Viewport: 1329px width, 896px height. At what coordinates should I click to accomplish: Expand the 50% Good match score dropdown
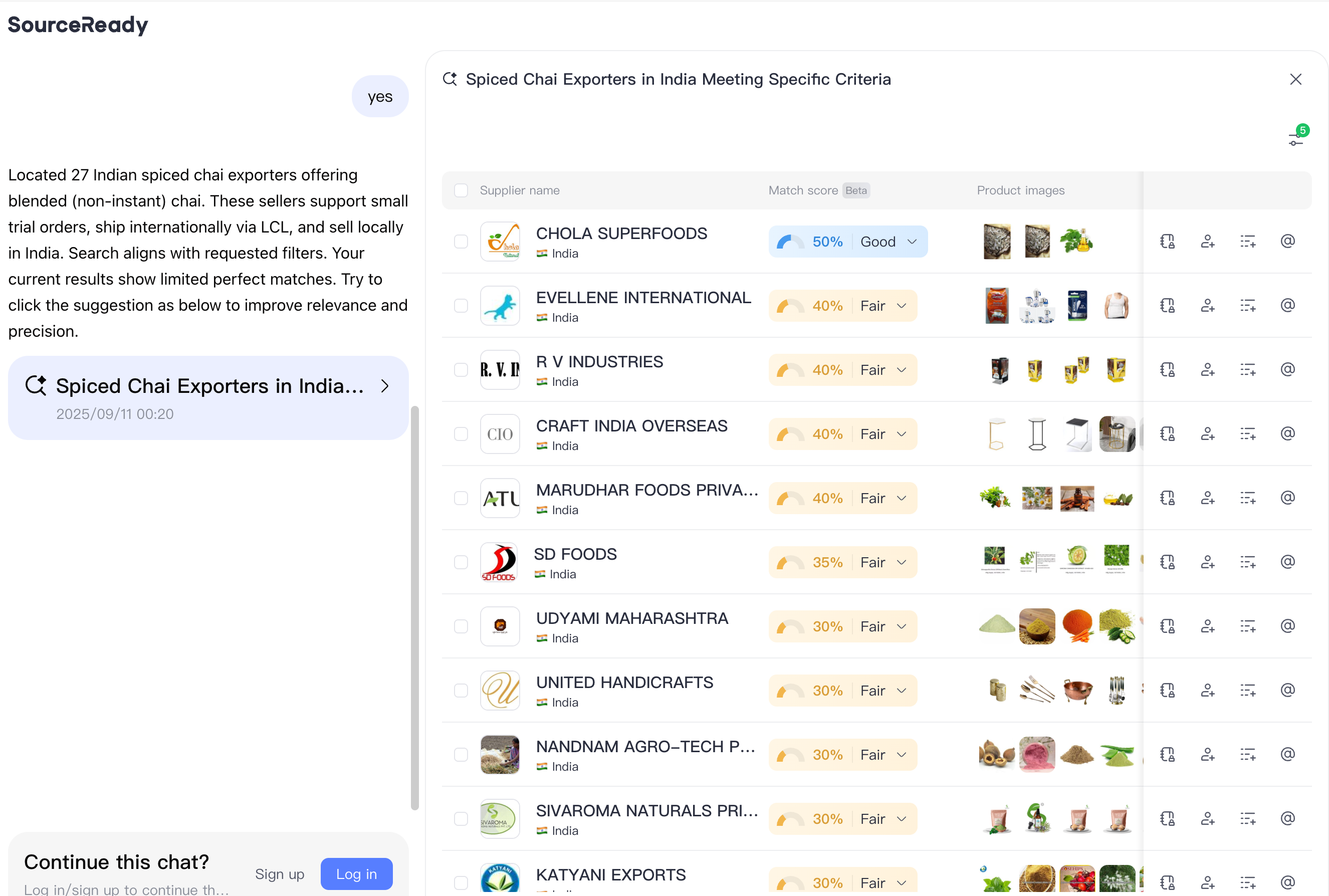pyautogui.click(x=912, y=242)
